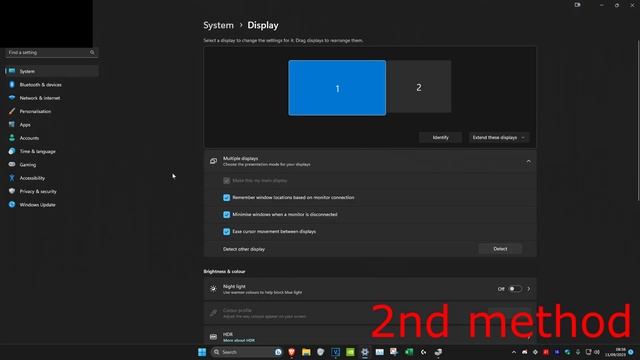Open the blue V app on taskbar
The width and height of the screenshot is (640, 360).
point(336,352)
